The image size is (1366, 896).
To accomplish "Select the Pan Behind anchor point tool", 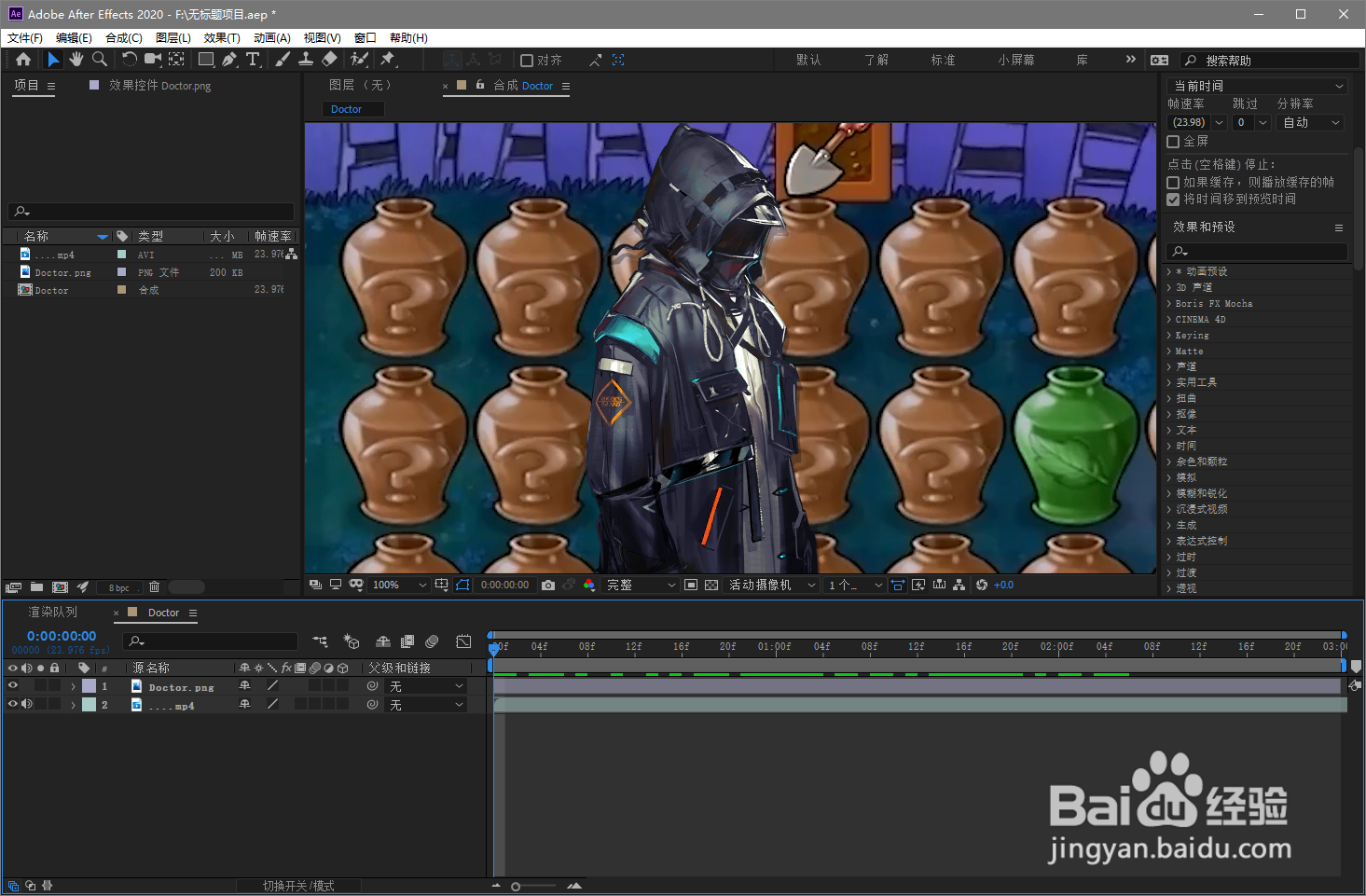I will coord(176,60).
